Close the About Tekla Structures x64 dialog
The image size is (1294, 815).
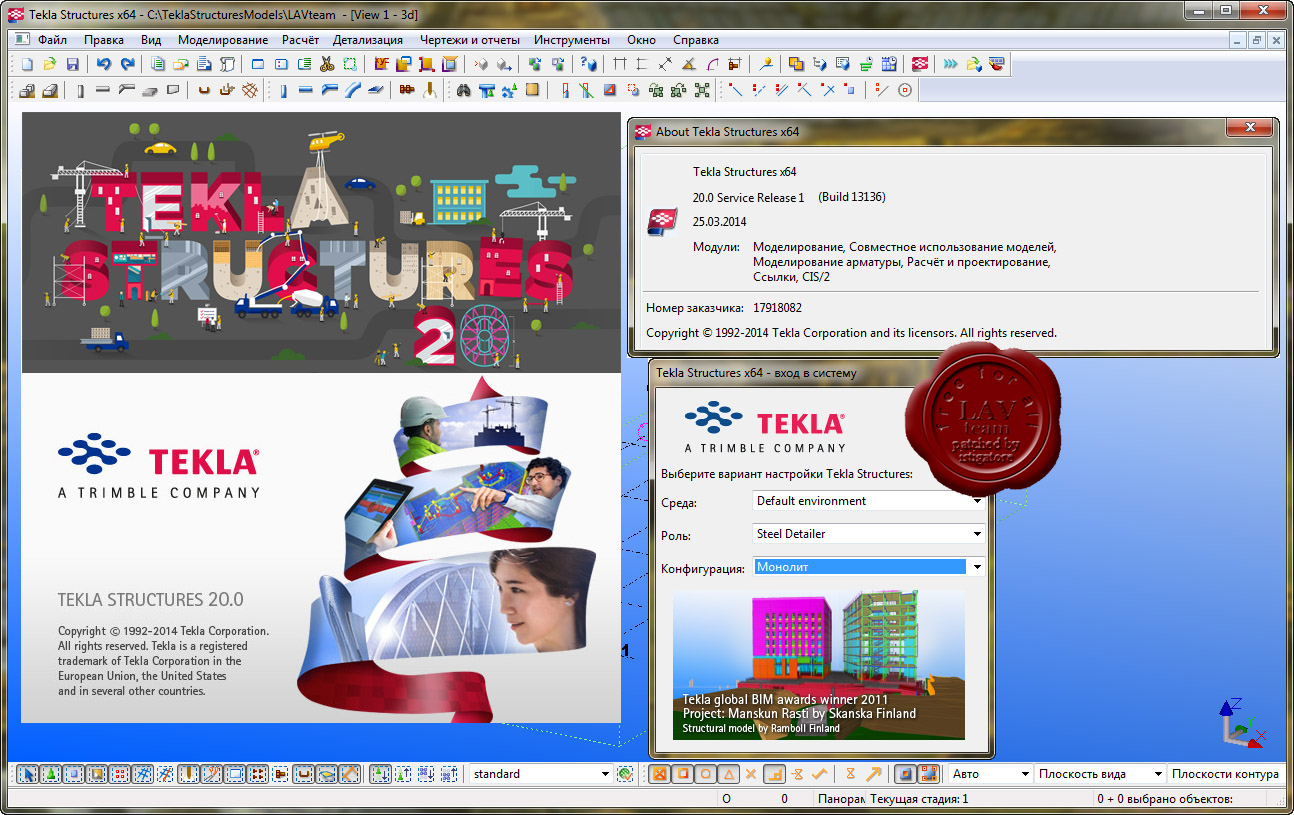coord(1249,128)
